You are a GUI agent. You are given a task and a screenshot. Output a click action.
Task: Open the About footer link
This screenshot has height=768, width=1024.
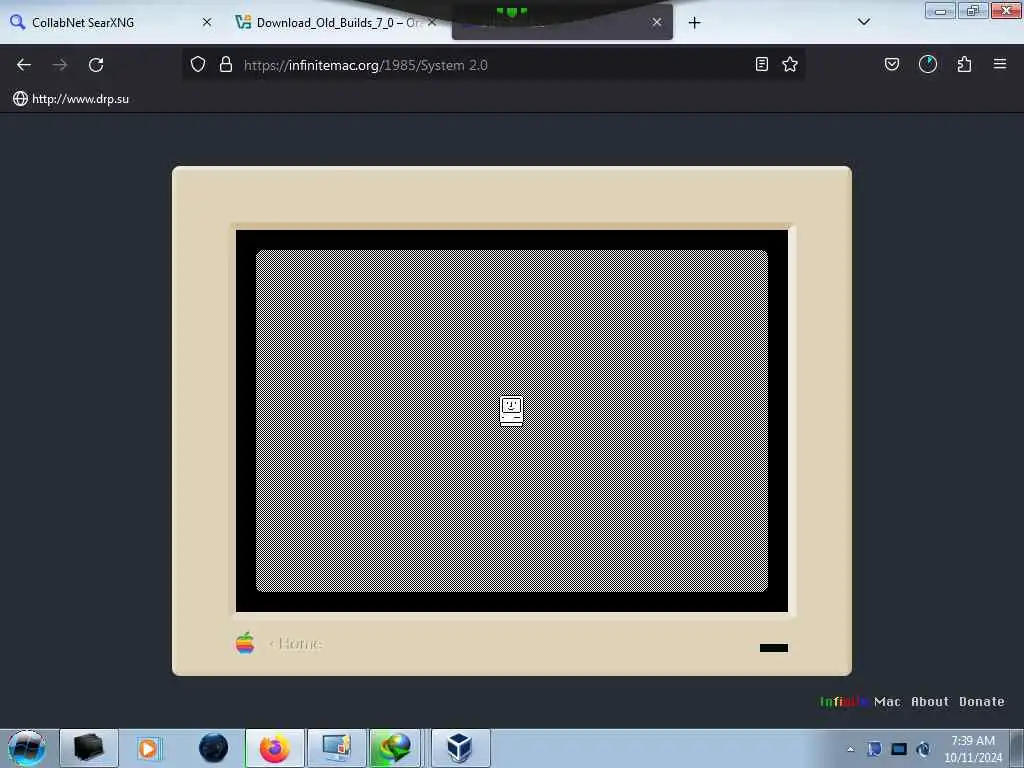(x=930, y=701)
